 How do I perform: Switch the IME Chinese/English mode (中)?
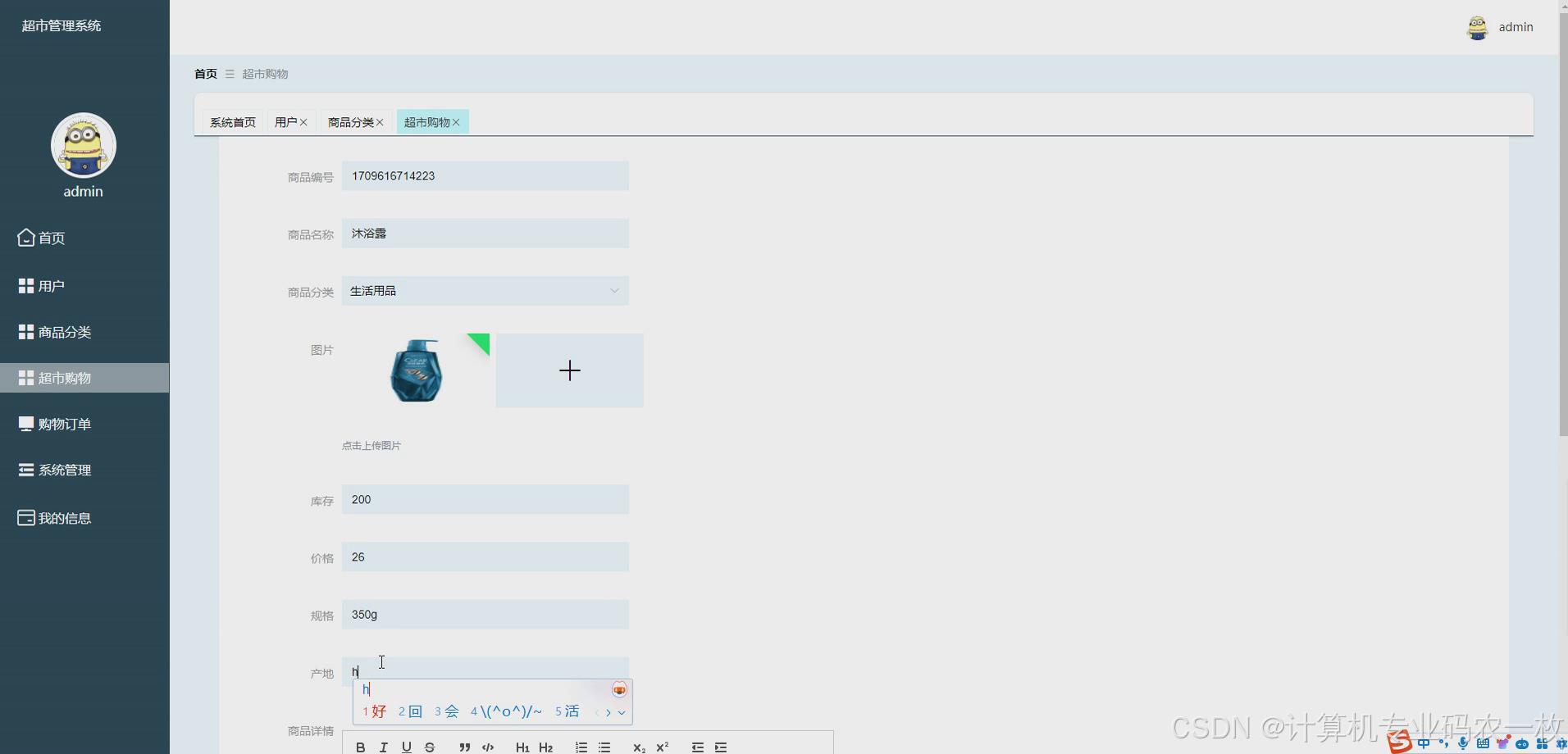[1423, 743]
